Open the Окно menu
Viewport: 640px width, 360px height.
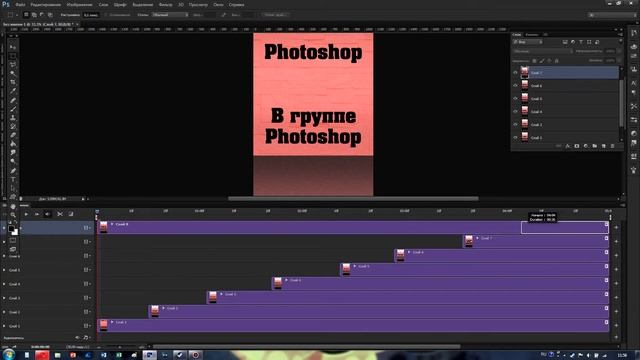click(x=218, y=4)
